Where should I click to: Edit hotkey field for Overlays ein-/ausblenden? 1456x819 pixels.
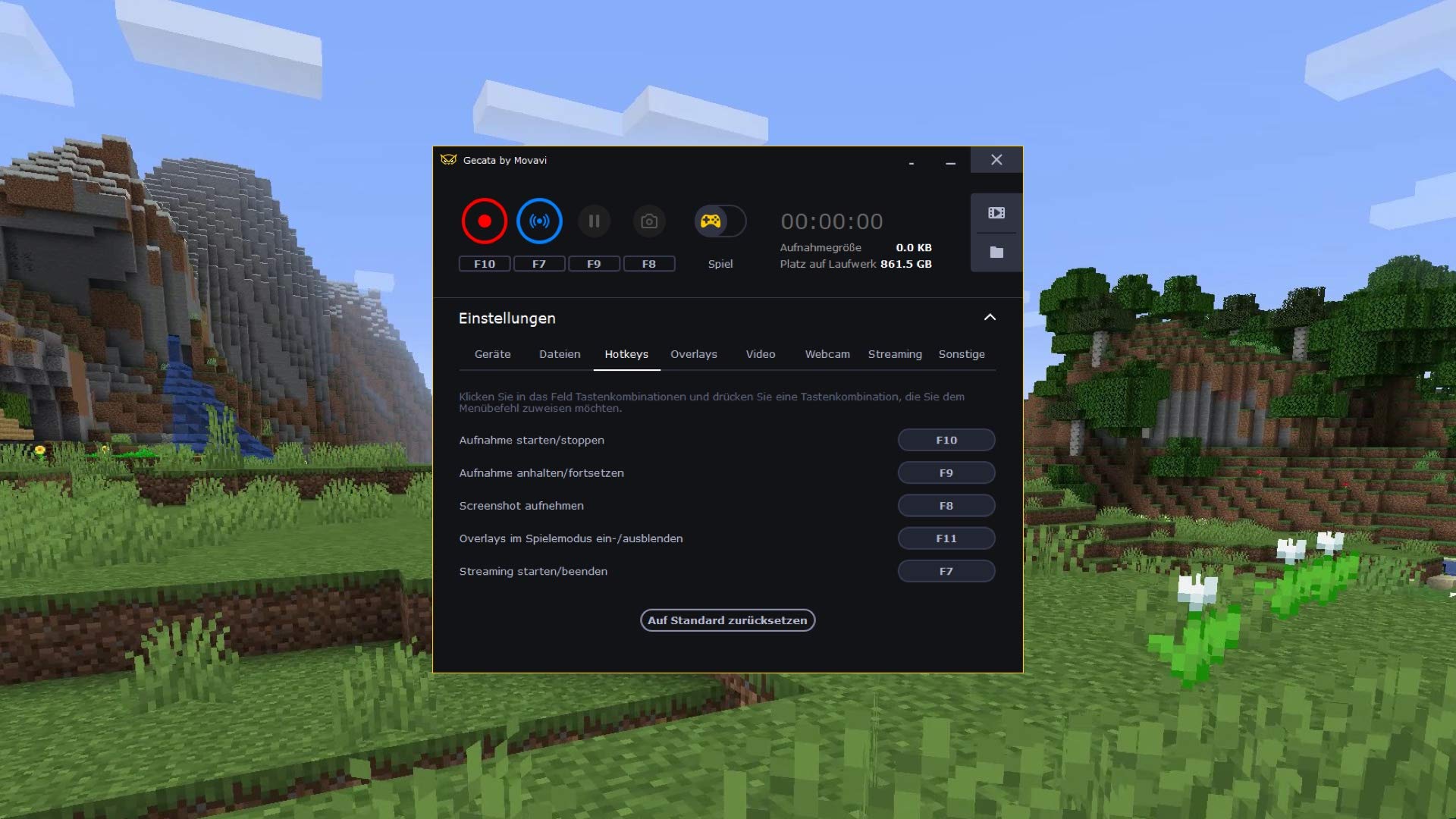[x=946, y=538]
